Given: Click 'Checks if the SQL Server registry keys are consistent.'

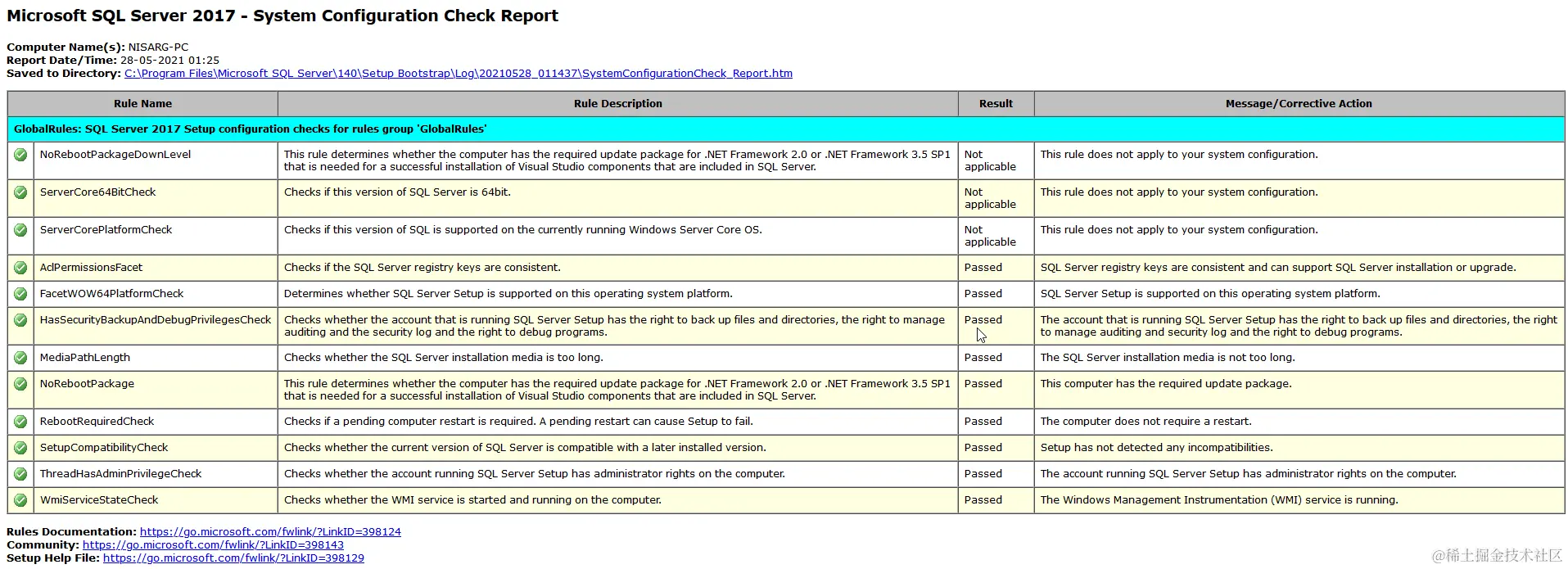Looking at the screenshot, I should click(423, 268).
